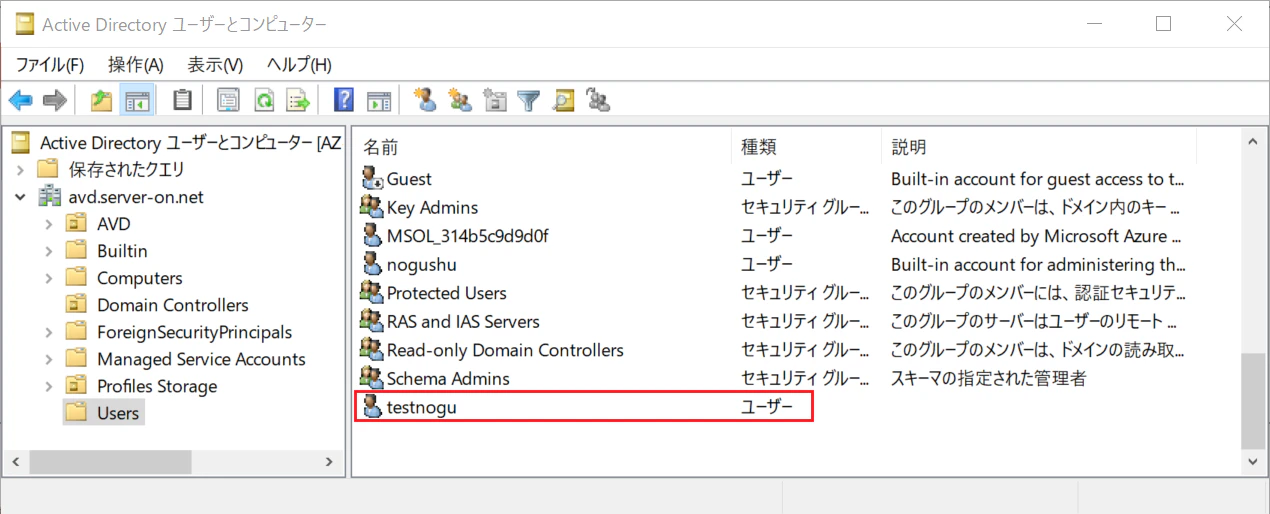
Task: Toggle the Show/Hide Action Pane toolbar icon
Action: coord(378,100)
